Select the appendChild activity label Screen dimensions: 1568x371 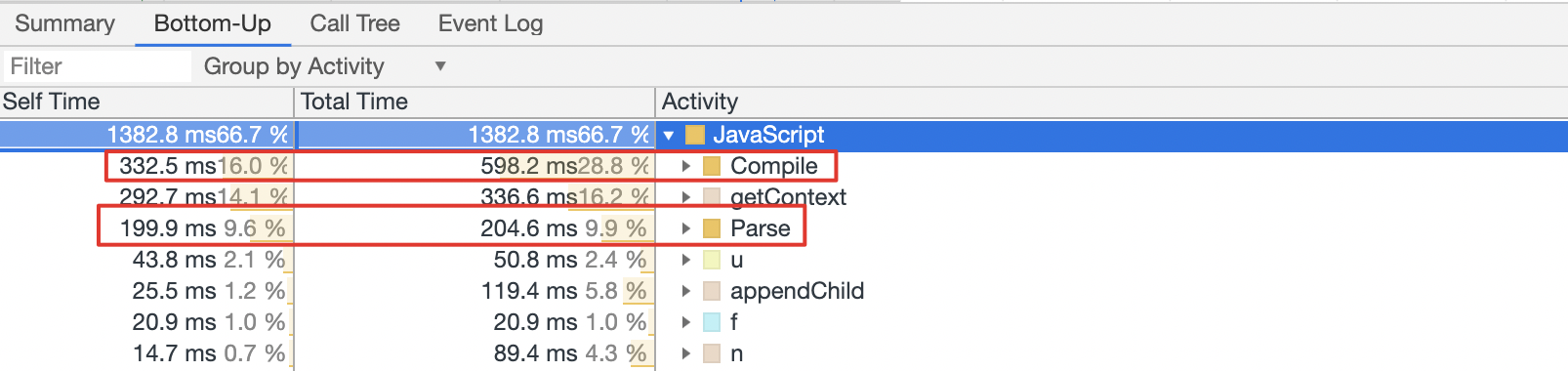tap(797, 291)
